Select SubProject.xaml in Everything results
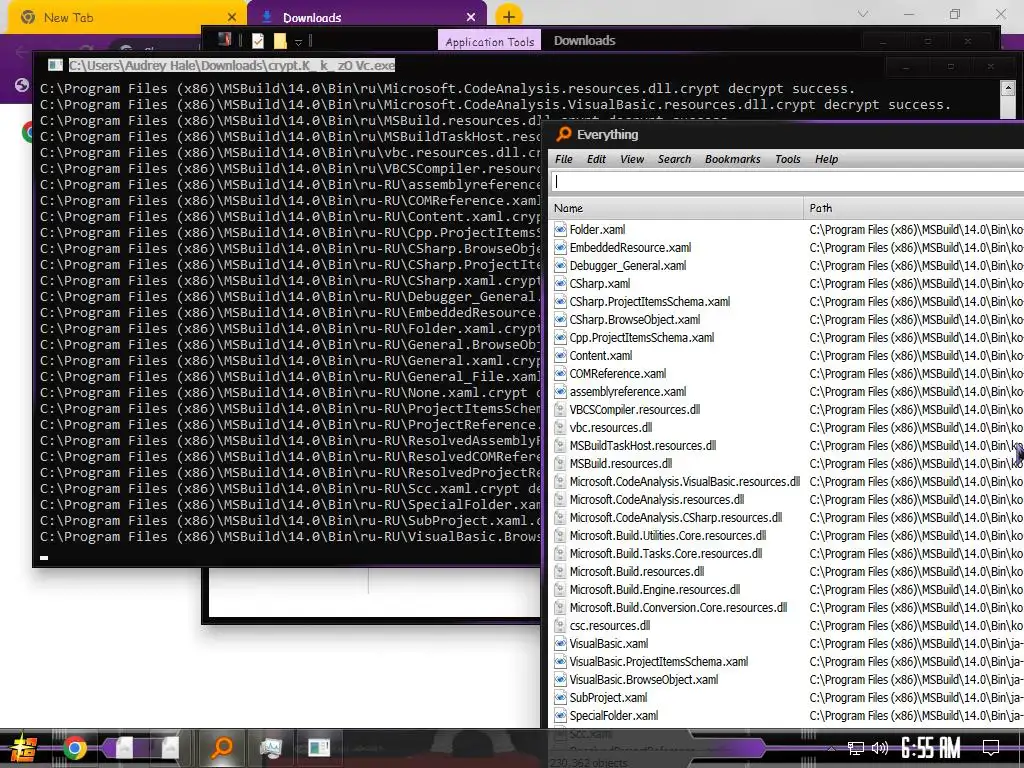Screen dimensions: 1024x768 [x=609, y=697]
